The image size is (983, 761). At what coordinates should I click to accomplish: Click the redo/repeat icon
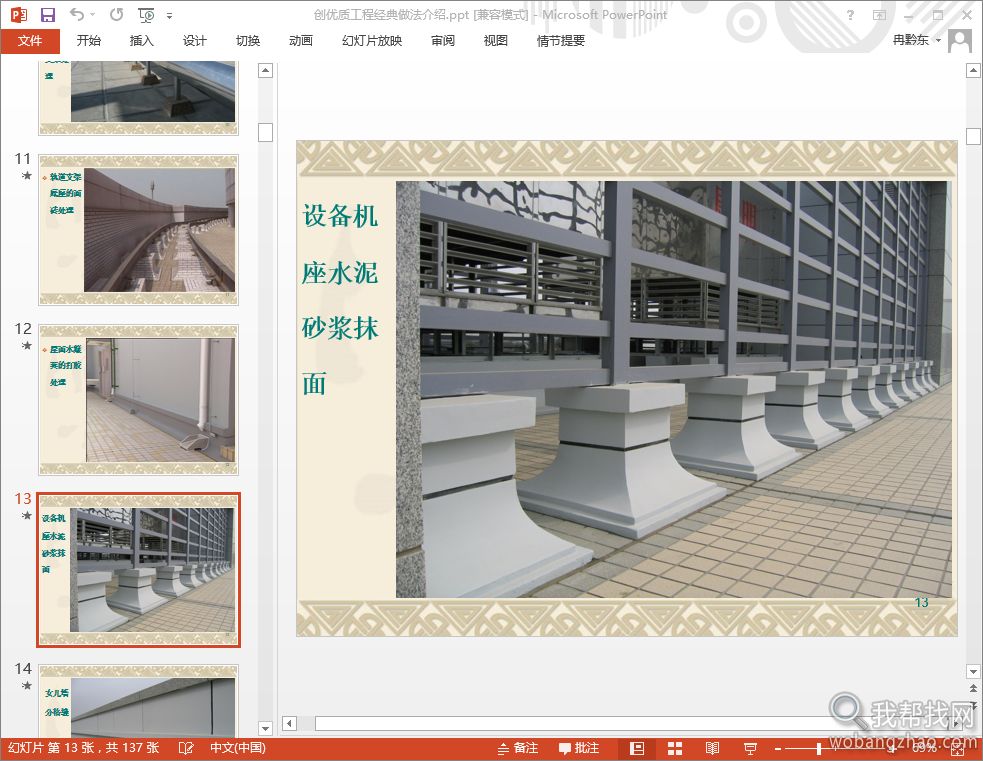click(117, 14)
